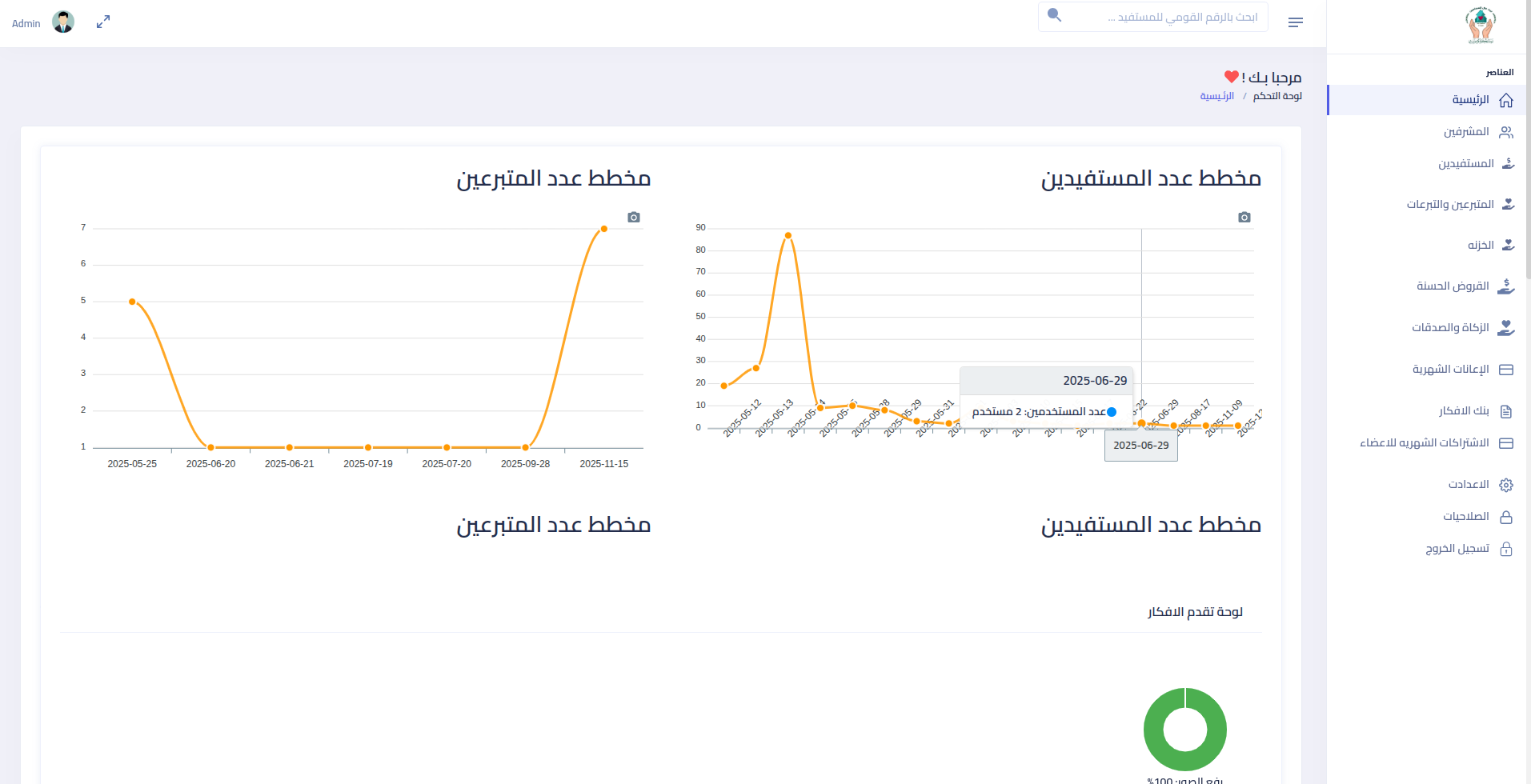Click تسجيل الخروج logout link
Screen dimensions: 1531x784
pyautogui.click(x=1457, y=549)
